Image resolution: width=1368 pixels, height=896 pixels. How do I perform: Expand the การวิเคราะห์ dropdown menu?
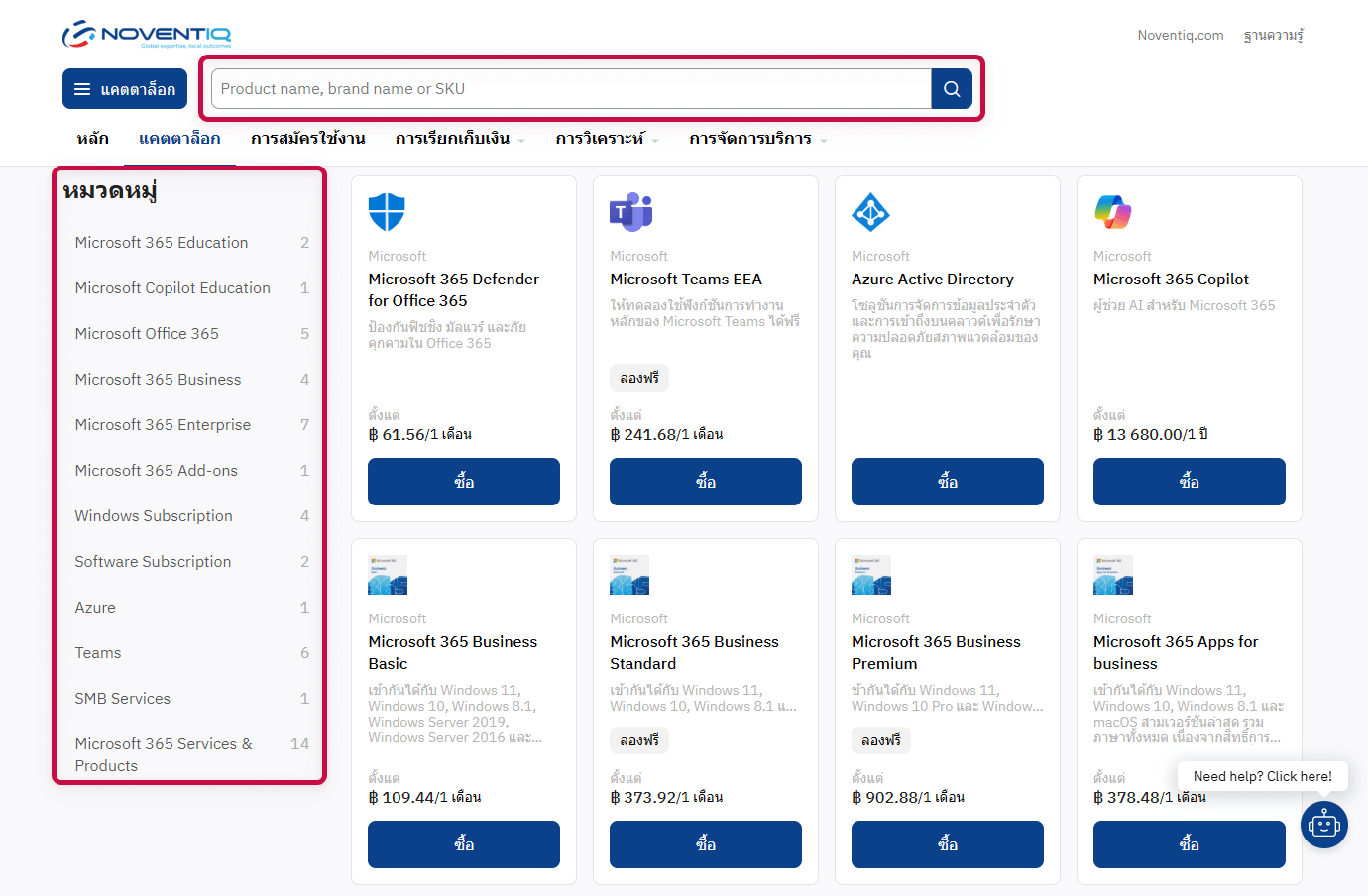pyautogui.click(x=601, y=138)
